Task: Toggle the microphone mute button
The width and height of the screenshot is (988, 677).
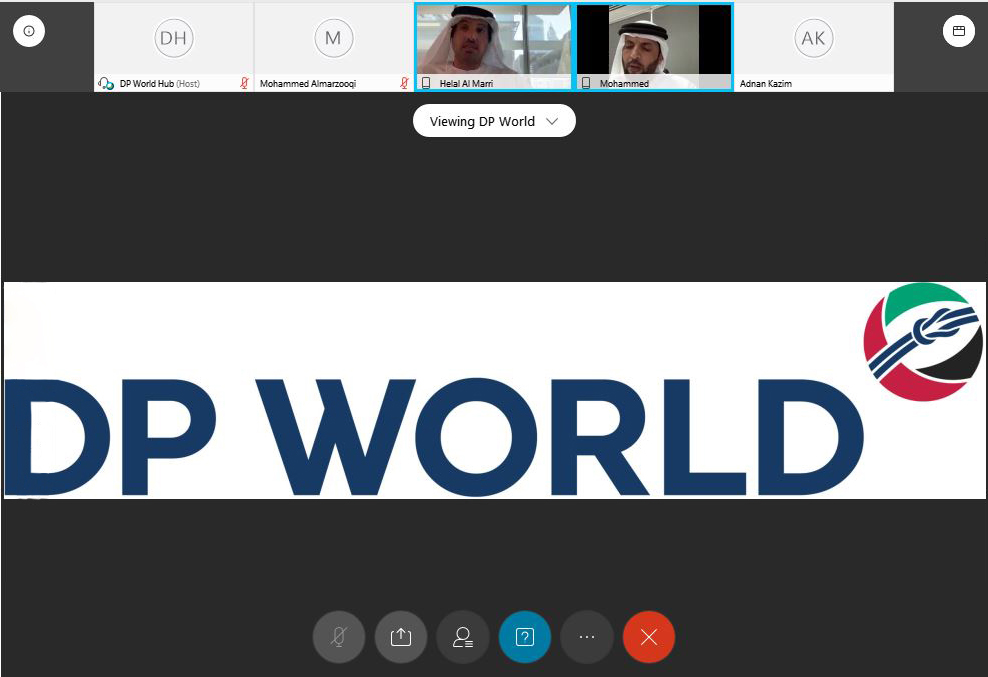Action: pos(339,637)
